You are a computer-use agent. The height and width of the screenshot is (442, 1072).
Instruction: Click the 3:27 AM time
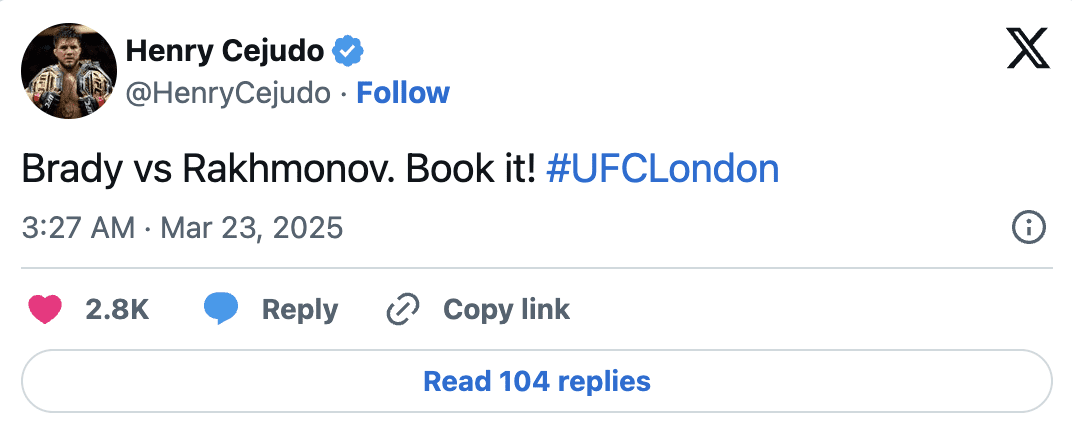pyautogui.click(x=79, y=227)
